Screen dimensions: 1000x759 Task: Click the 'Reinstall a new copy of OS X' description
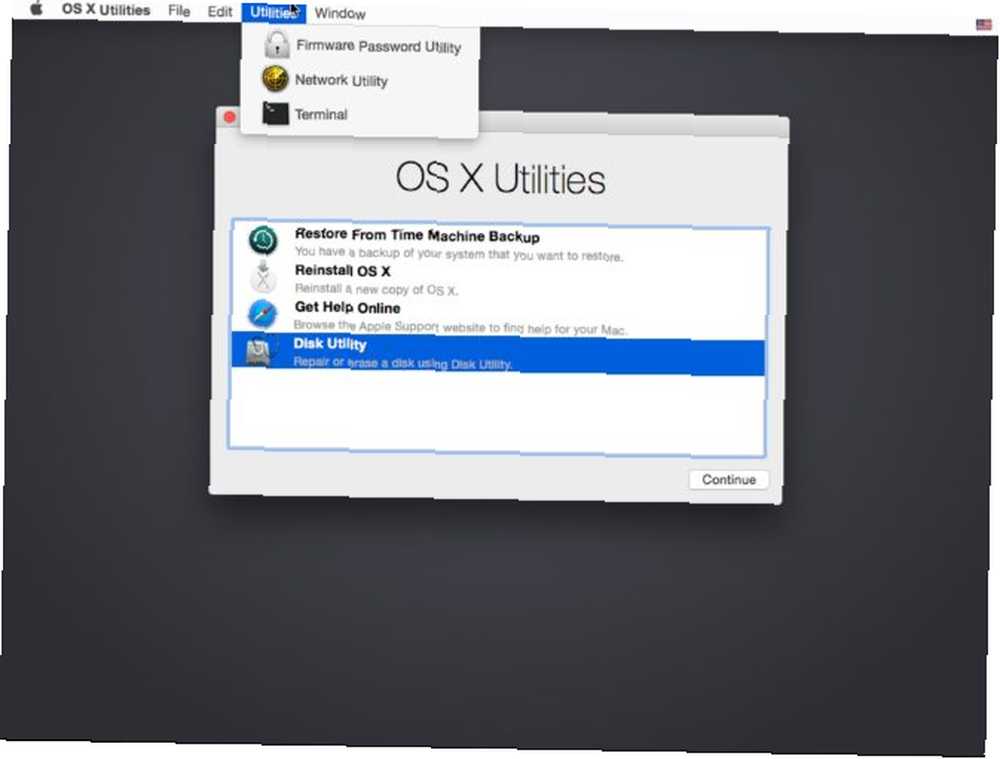click(376, 289)
